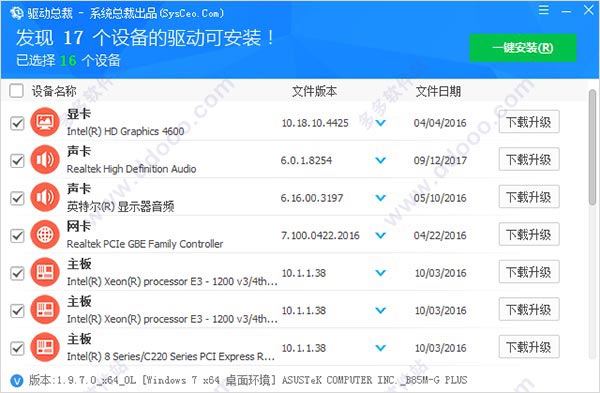The image size is (600, 393).
Task: Click the network card icon for Realtek PCIe GBE
Action: (x=45, y=235)
